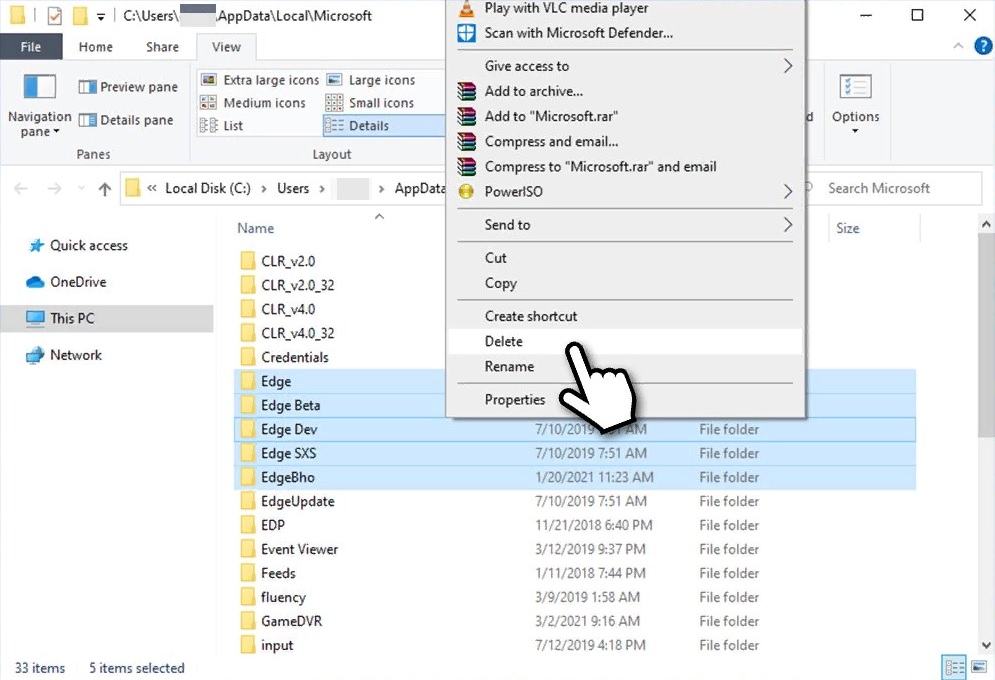Choose Details layout
Image resolution: width=995 pixels, height=680 pixels.
(384, 126)
